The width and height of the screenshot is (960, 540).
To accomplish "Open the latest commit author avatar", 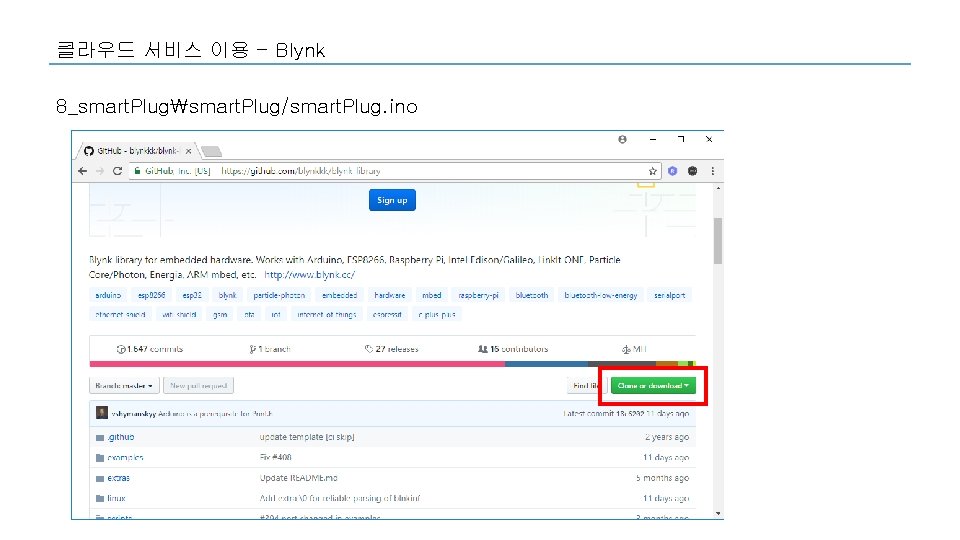I will click(102, 413).
